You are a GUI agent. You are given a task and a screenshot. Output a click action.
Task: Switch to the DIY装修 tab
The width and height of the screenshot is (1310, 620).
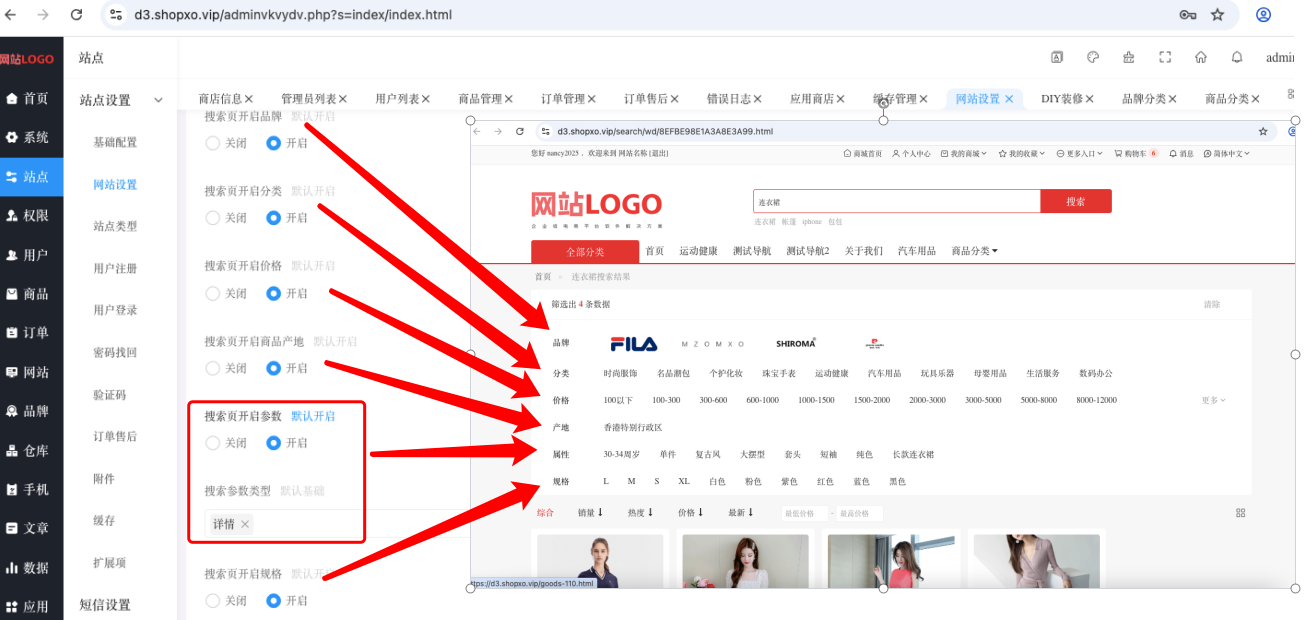1062,99
